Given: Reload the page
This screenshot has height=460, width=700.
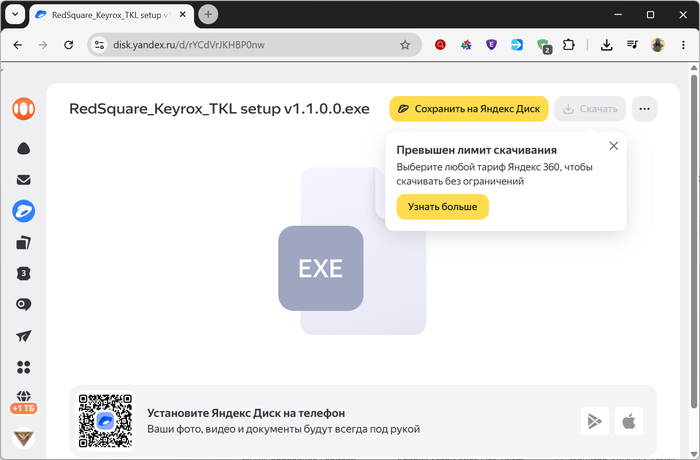Looking at the screenshot, I should 68,45.
